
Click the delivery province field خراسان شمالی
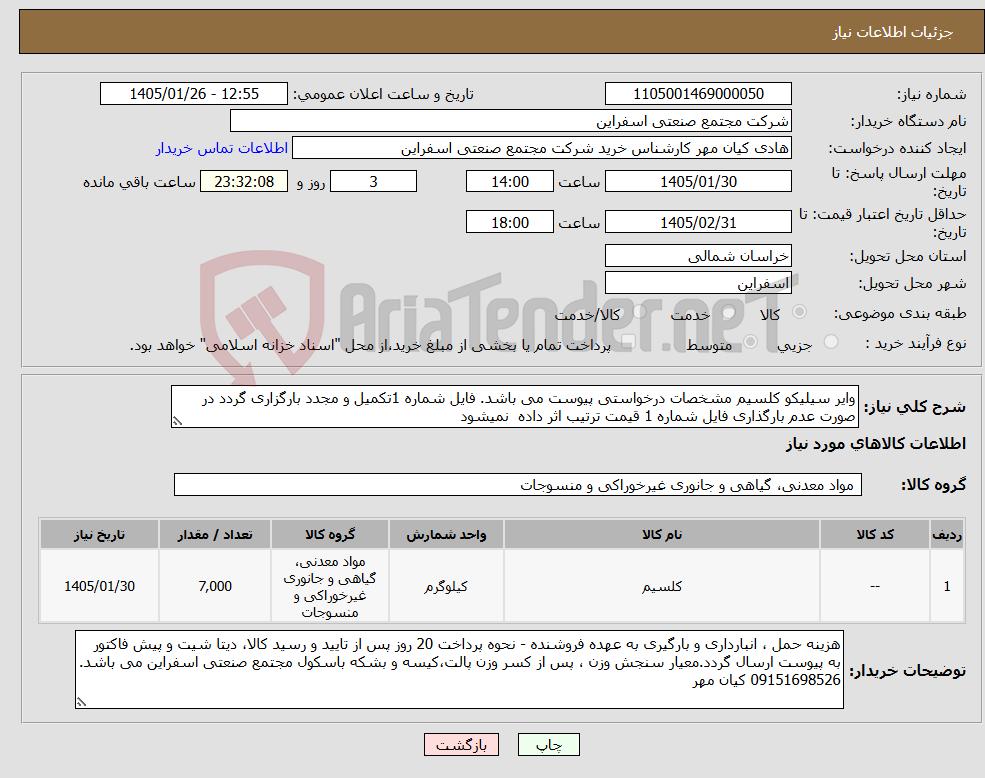pos(698,256)
